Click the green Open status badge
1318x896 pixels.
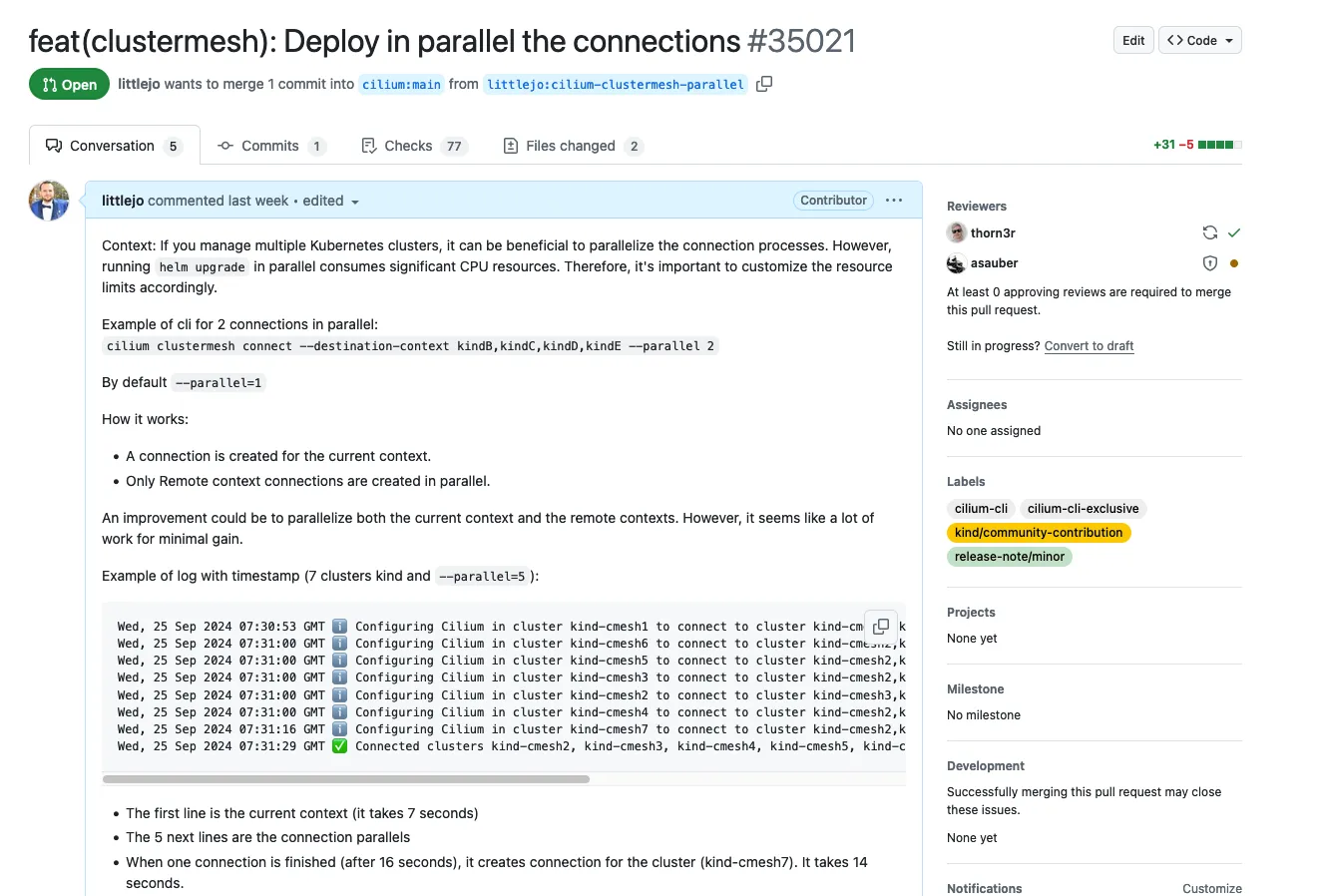point(69,85)
